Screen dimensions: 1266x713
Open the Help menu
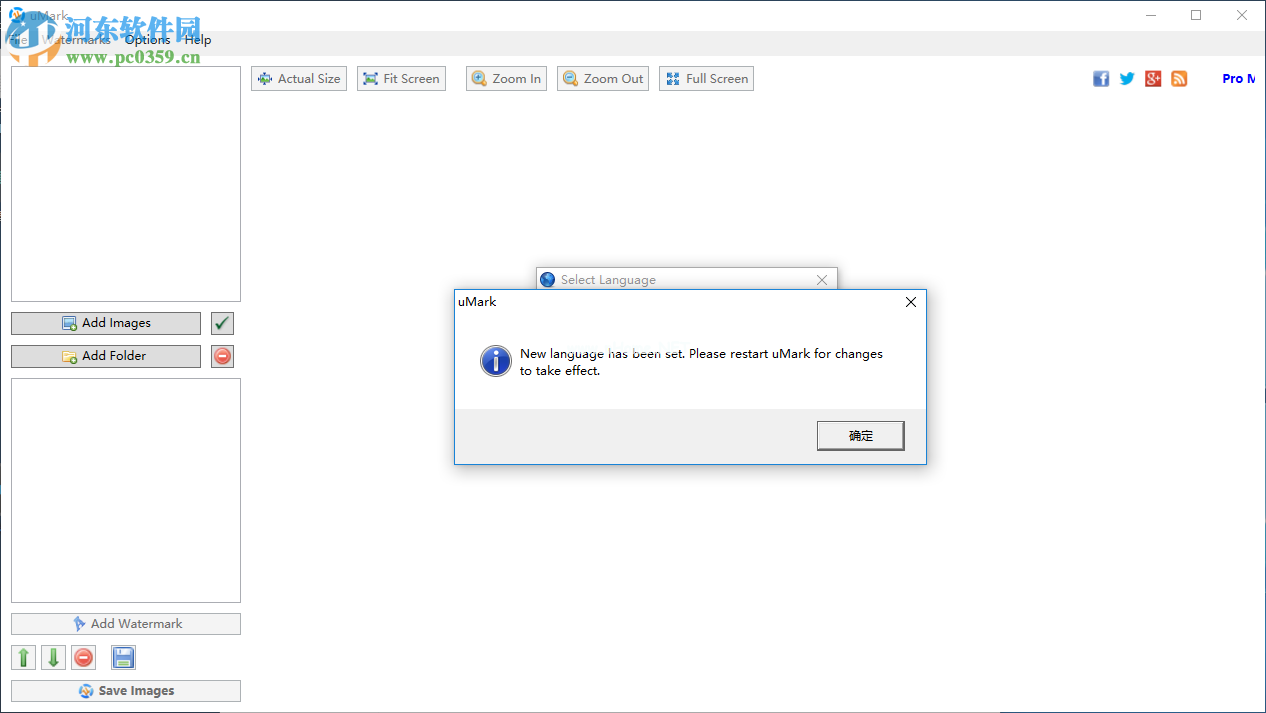[198, 40]
